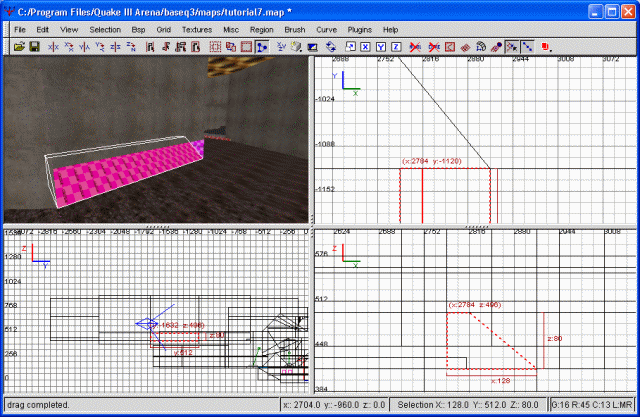Viewport: 640px width, 417px height.
Task: Open the Edit menu
Action: [42, 30]
